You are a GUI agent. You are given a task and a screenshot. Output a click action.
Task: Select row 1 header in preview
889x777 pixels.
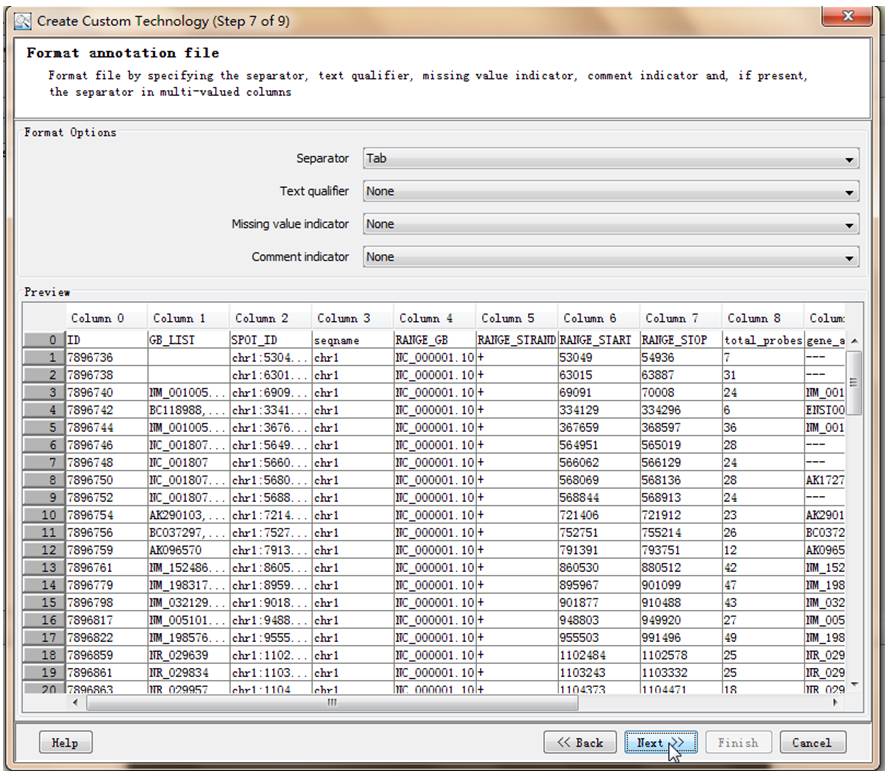click(45, 357)
